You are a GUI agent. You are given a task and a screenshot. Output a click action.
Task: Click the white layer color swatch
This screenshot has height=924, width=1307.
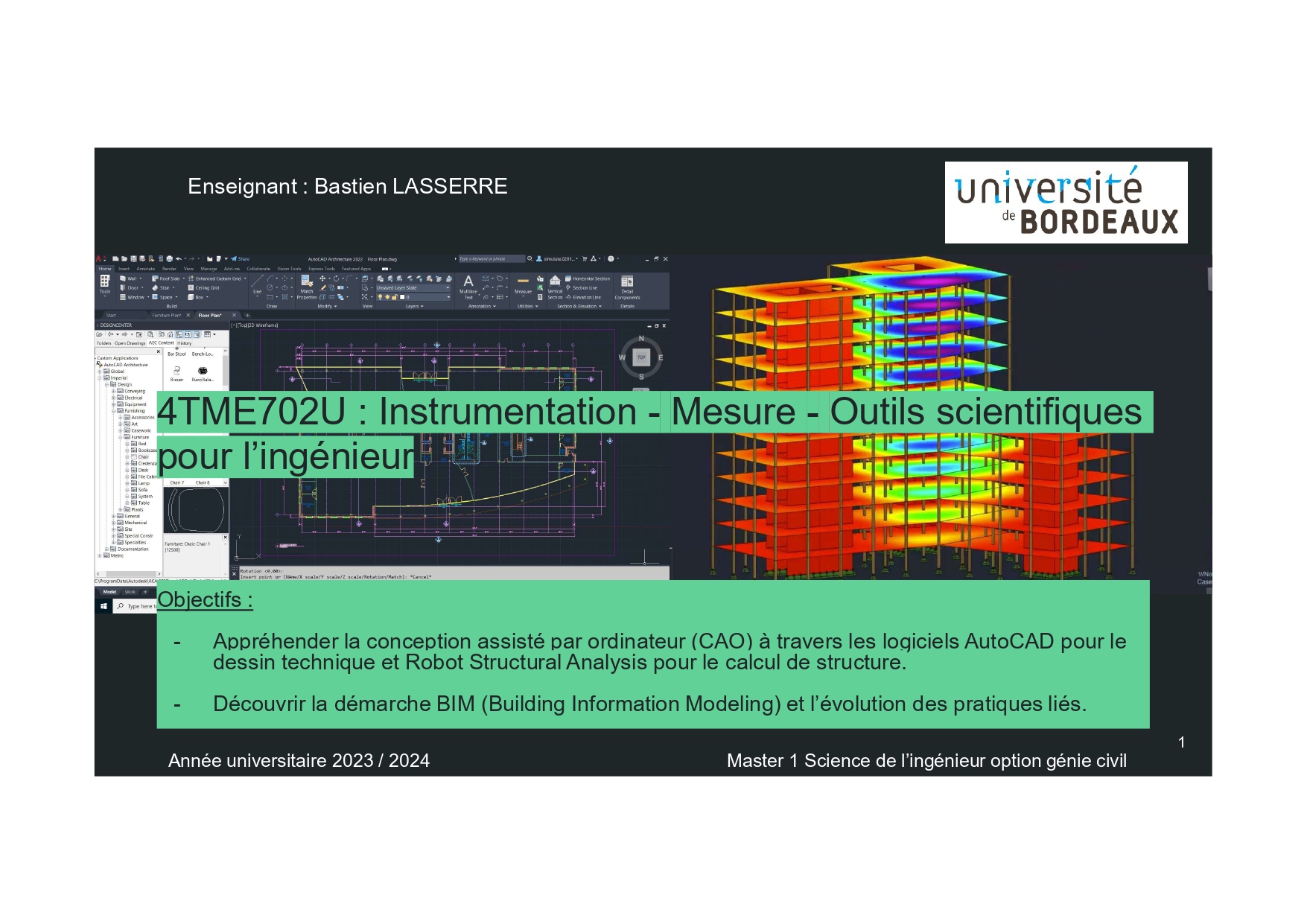pos(402,297)
